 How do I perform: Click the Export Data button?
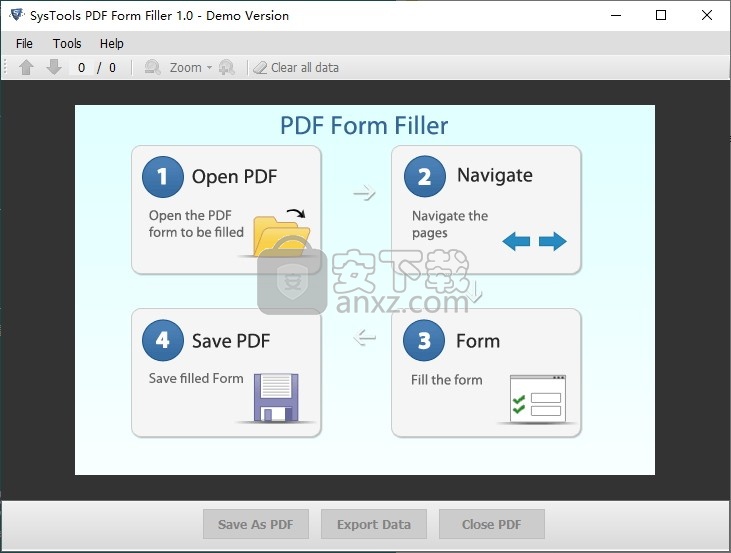[374, 524]
